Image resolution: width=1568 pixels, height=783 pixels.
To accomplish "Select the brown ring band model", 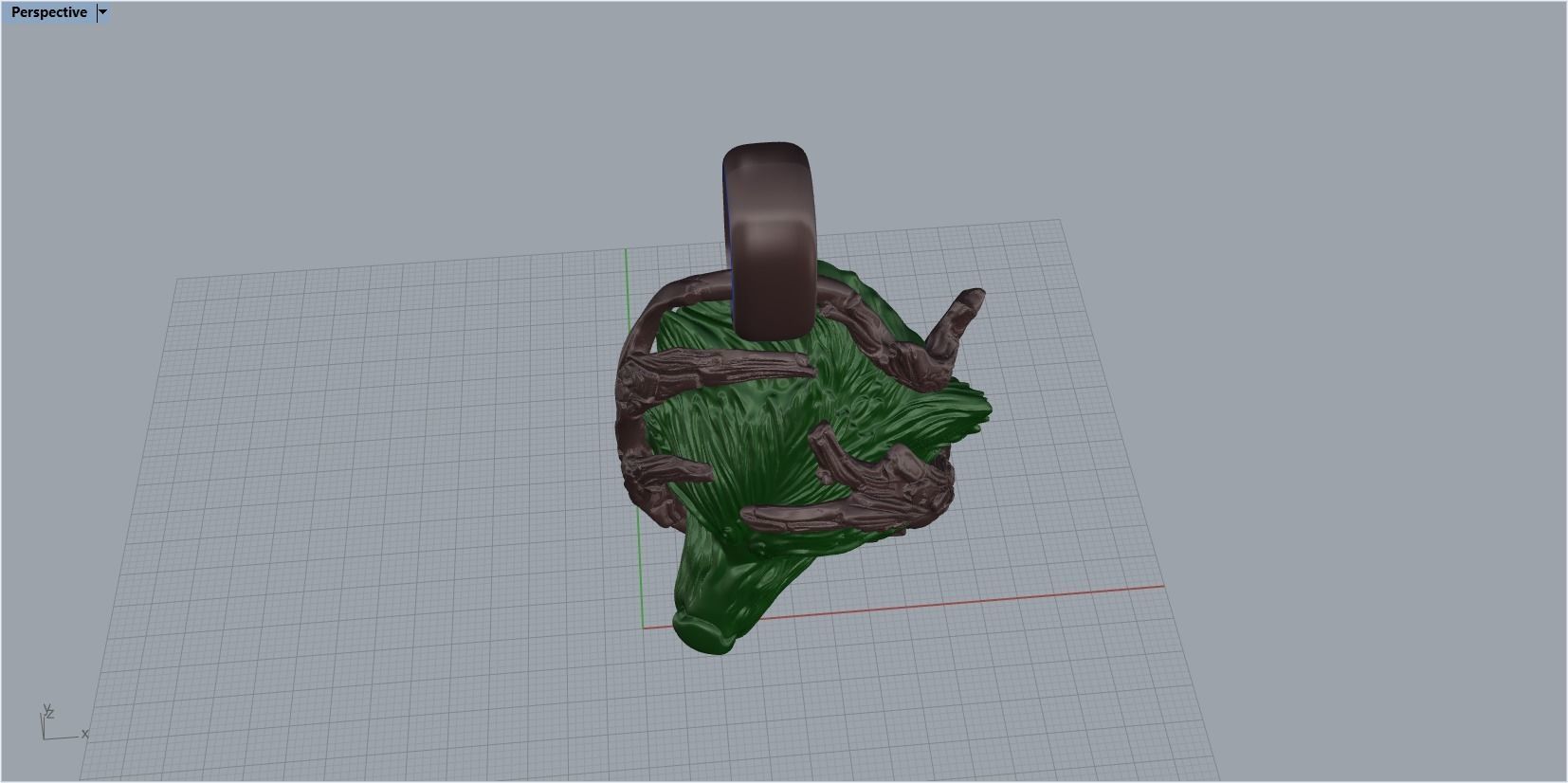I will pyautogui.click(x=769, y=240).
